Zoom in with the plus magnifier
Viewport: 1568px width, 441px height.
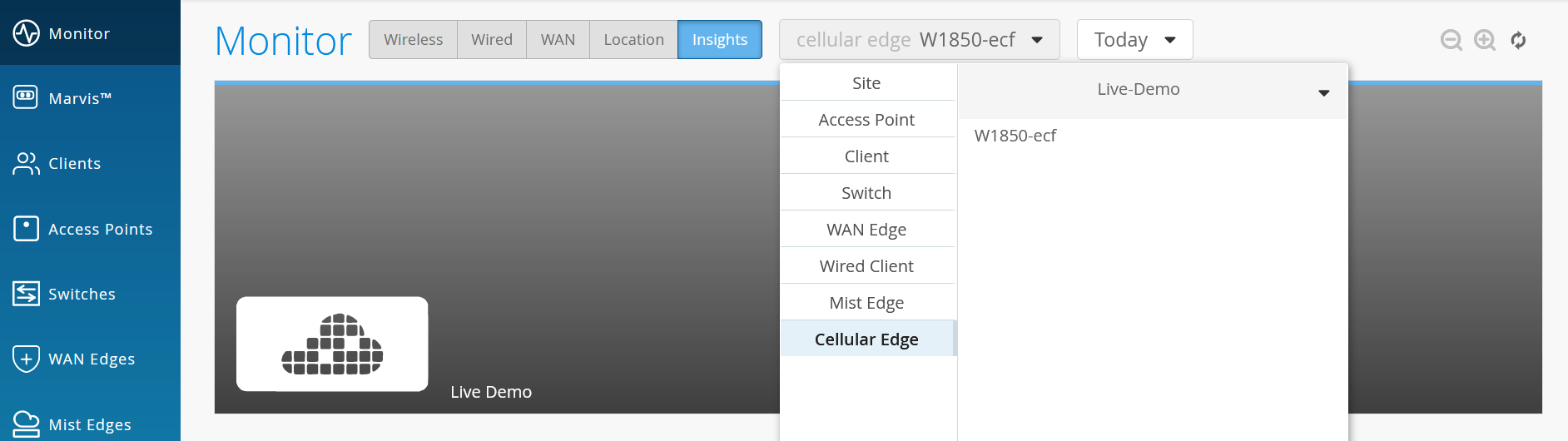click(1485, 40)
